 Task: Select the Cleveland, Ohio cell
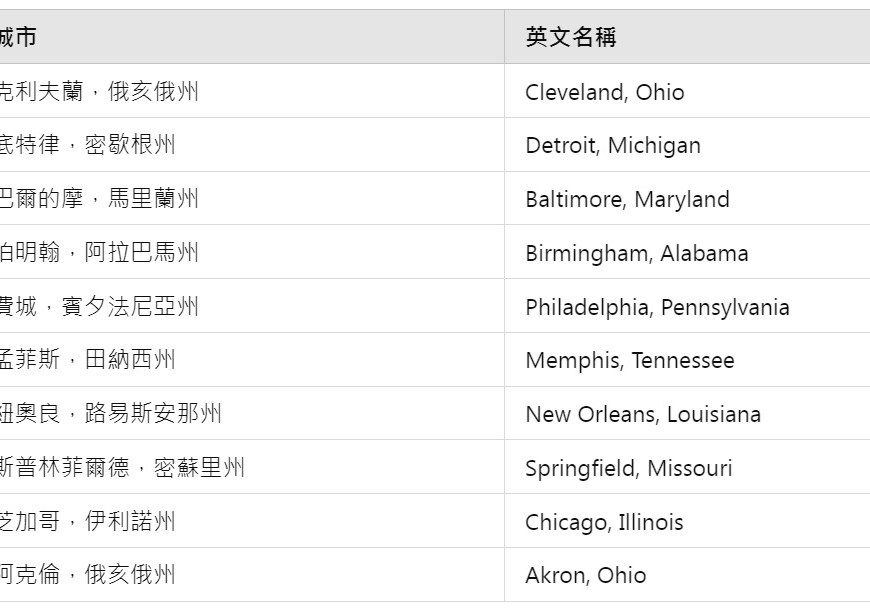tap(605, 92)
